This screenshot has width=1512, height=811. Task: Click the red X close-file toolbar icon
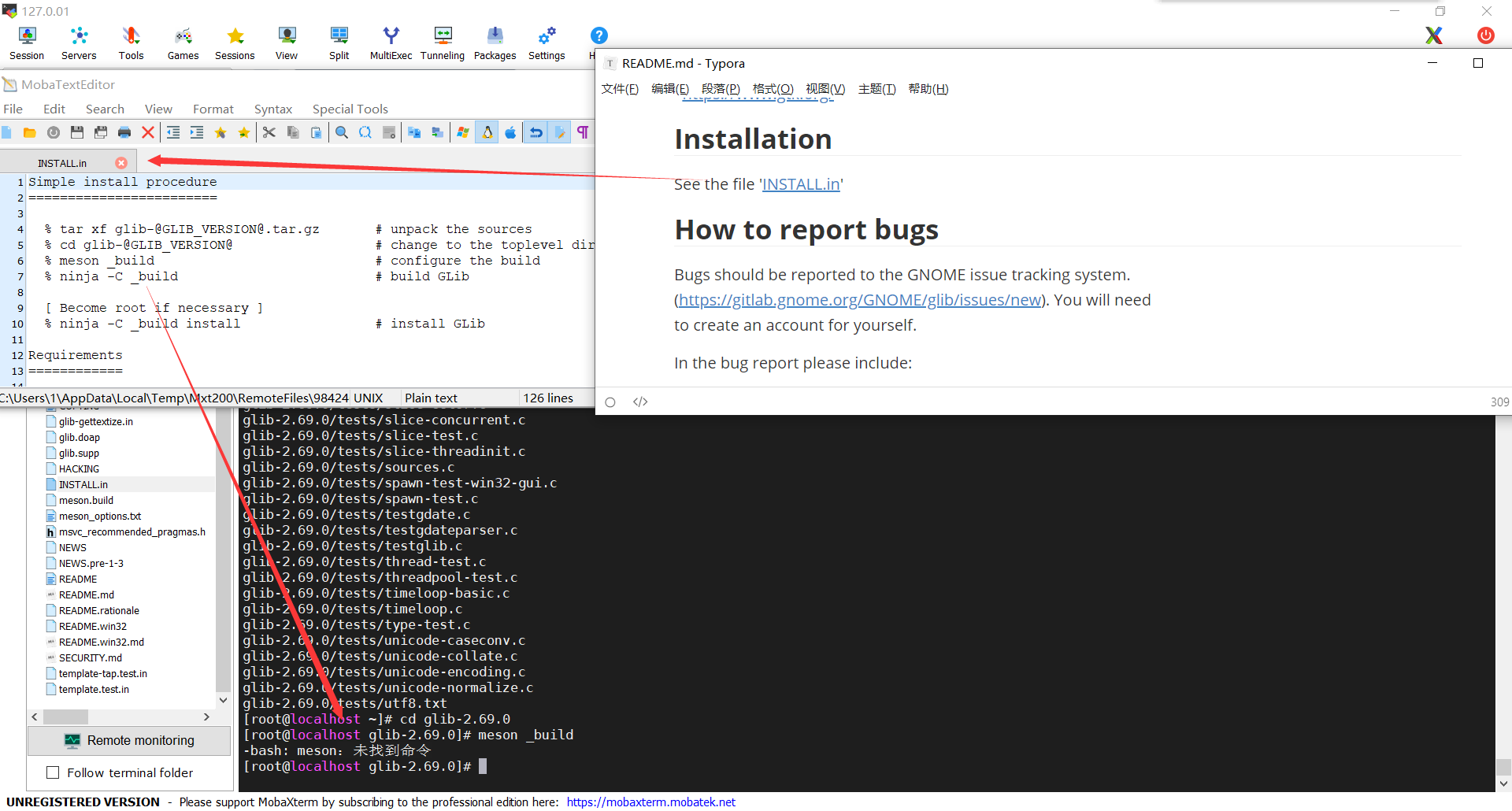click(x=147, y=132)
